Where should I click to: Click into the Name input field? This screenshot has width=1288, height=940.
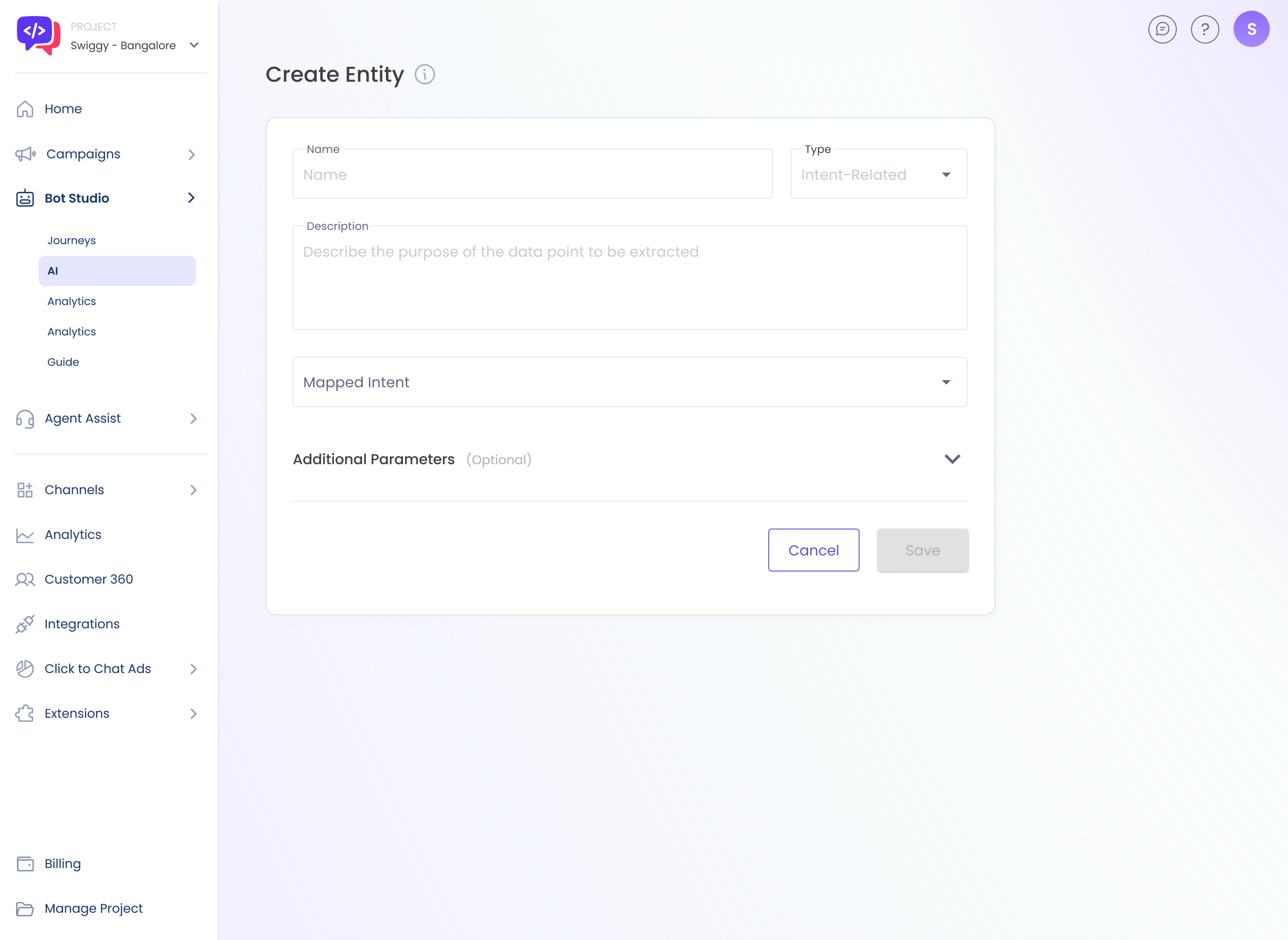coord(532,175)
